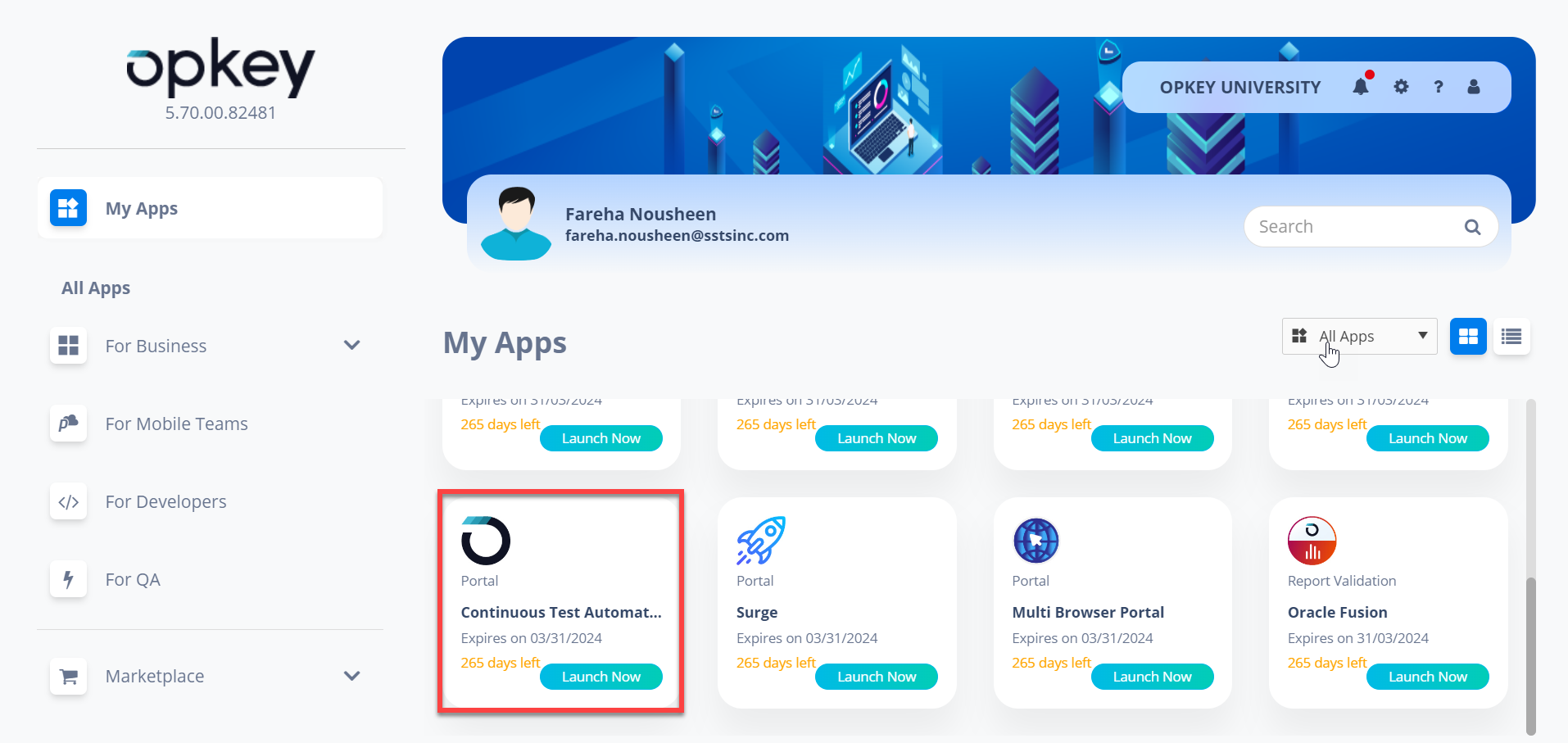
Task: Select For QA menu item
Action: [133, 579]
